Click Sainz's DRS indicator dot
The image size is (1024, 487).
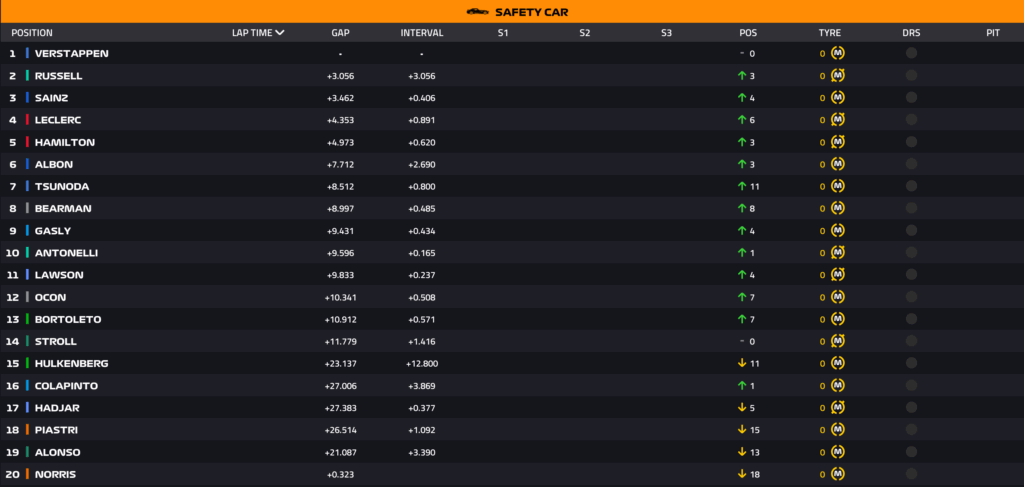point(911,97)
